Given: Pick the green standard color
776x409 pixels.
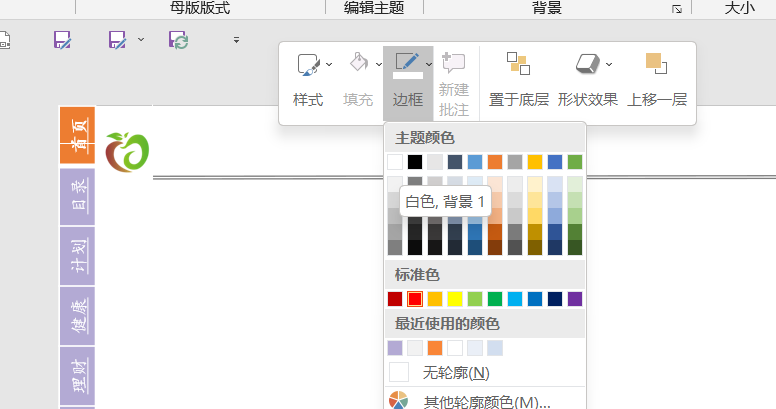Looking at the screenshot, I should 495,299.
